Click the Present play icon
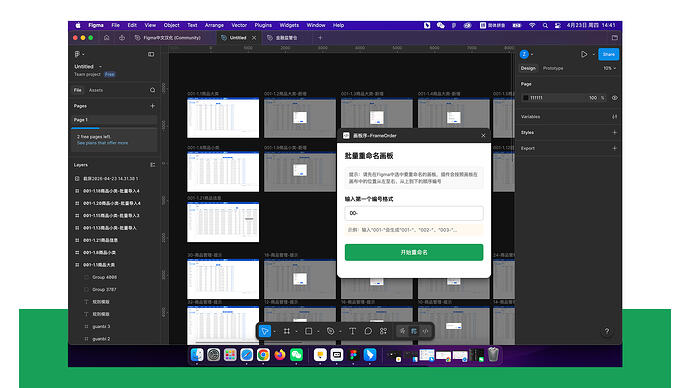This screenshot has height=388, width=690. click(x=584, y=55)
